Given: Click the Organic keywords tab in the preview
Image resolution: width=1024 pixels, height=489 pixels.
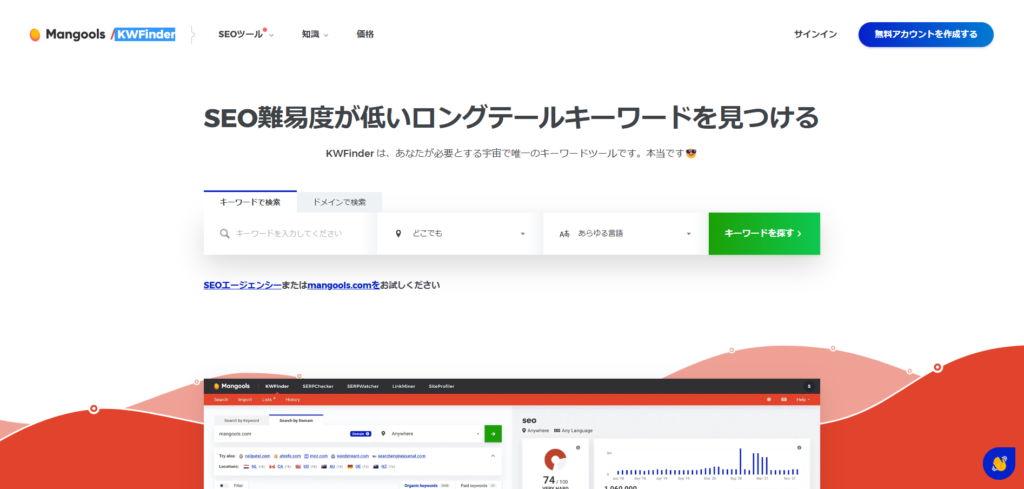Looking at the screenshot, I should pos(425,486).
